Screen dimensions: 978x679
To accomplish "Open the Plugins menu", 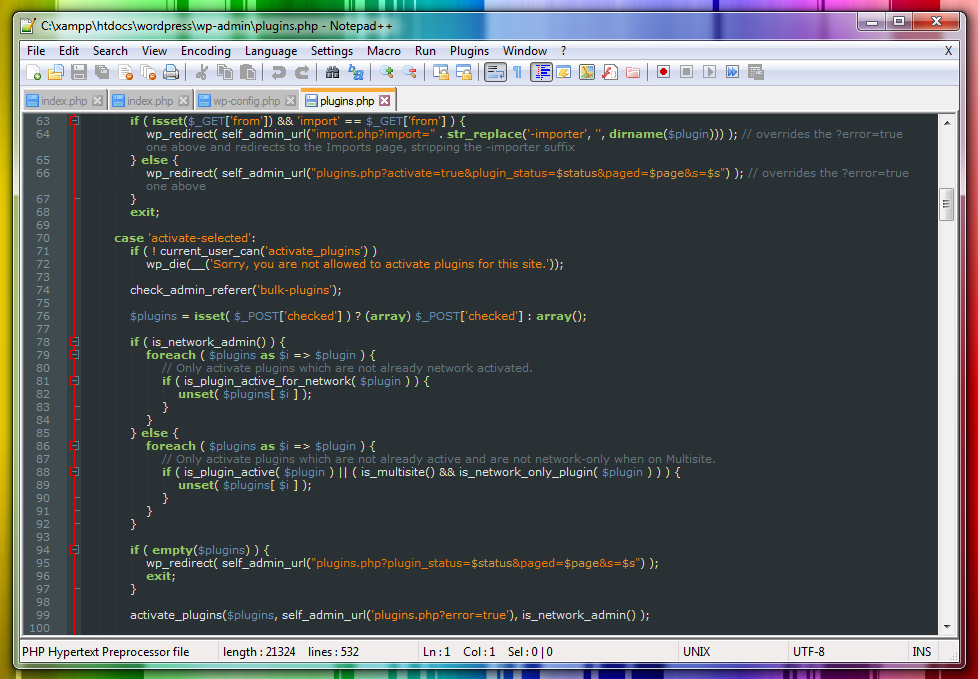I will [468, 50].
